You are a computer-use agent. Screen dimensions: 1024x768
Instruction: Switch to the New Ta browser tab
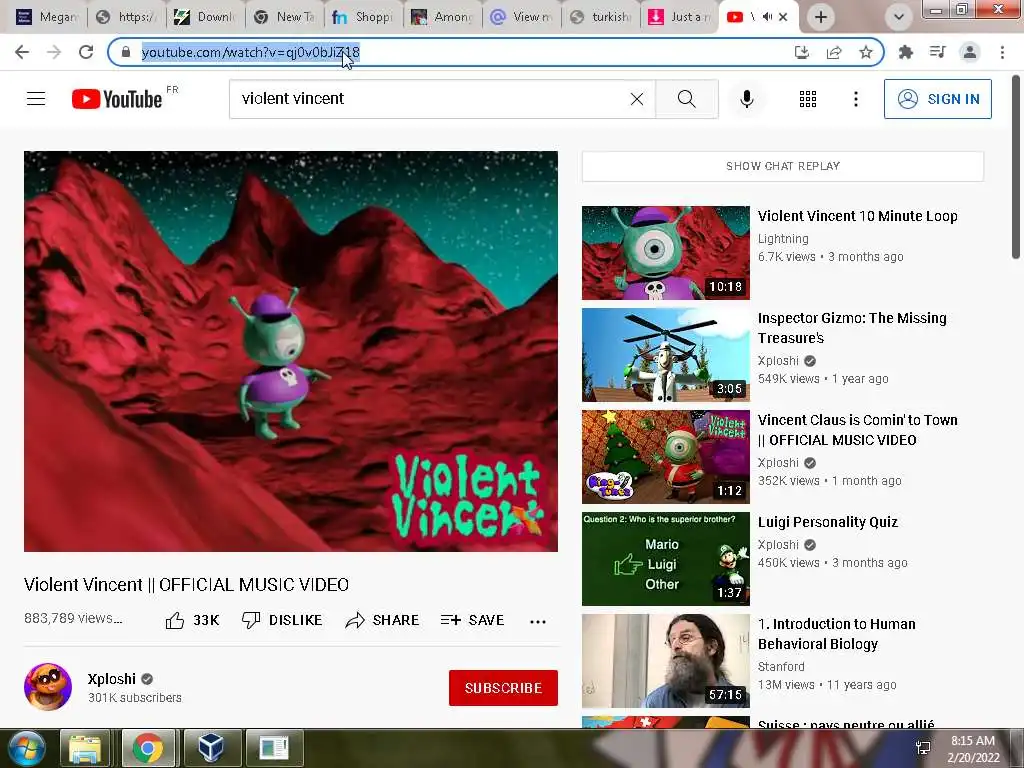pyautogui.click(x=284, y=17)
